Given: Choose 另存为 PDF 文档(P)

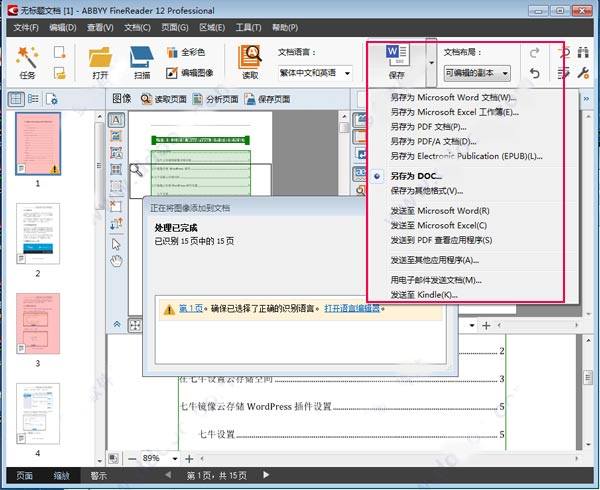Looking at the screenshot, I should point(428,127).
